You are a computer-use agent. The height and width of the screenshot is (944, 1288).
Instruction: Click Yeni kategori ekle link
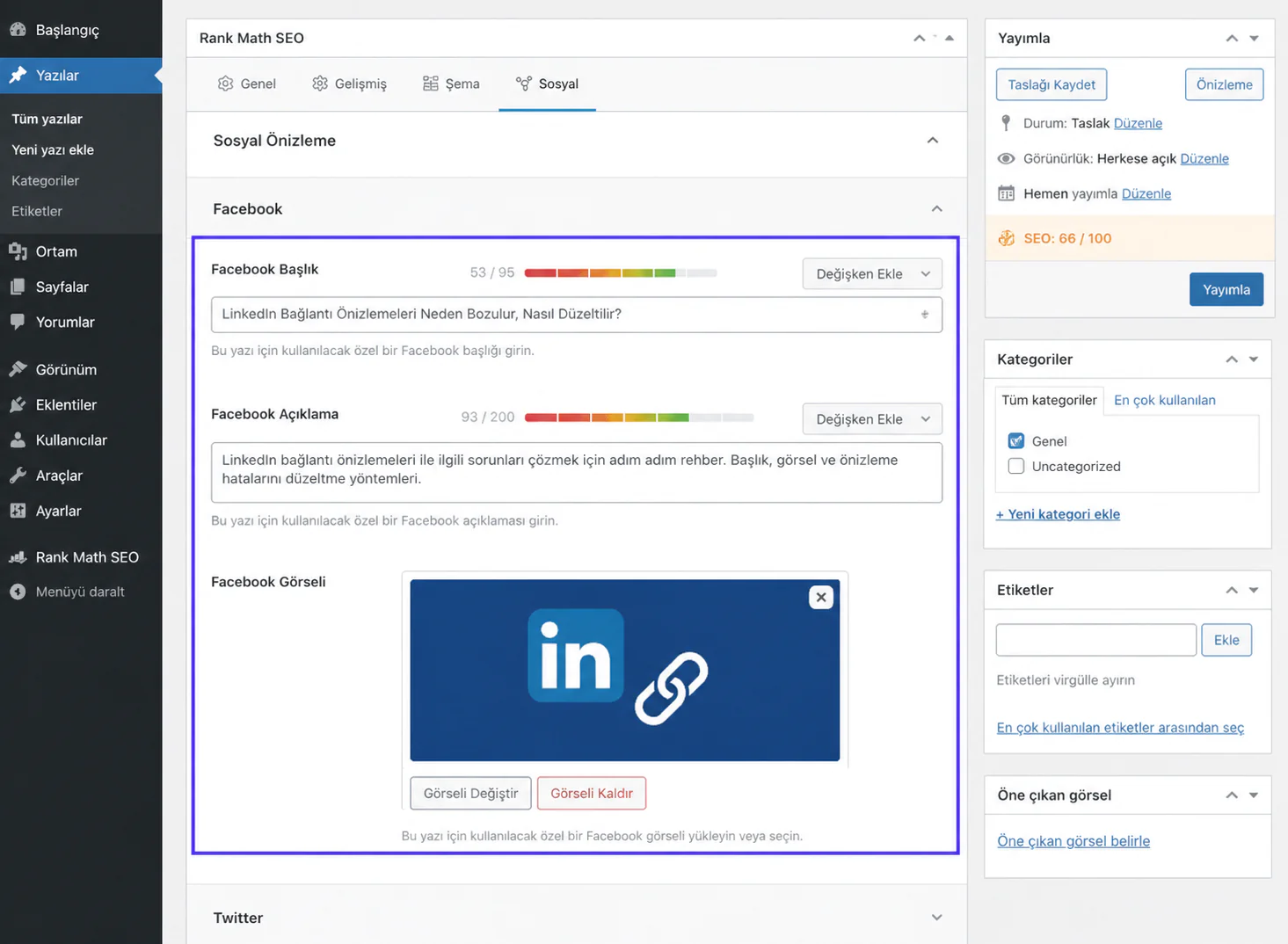pos(1058,514)
